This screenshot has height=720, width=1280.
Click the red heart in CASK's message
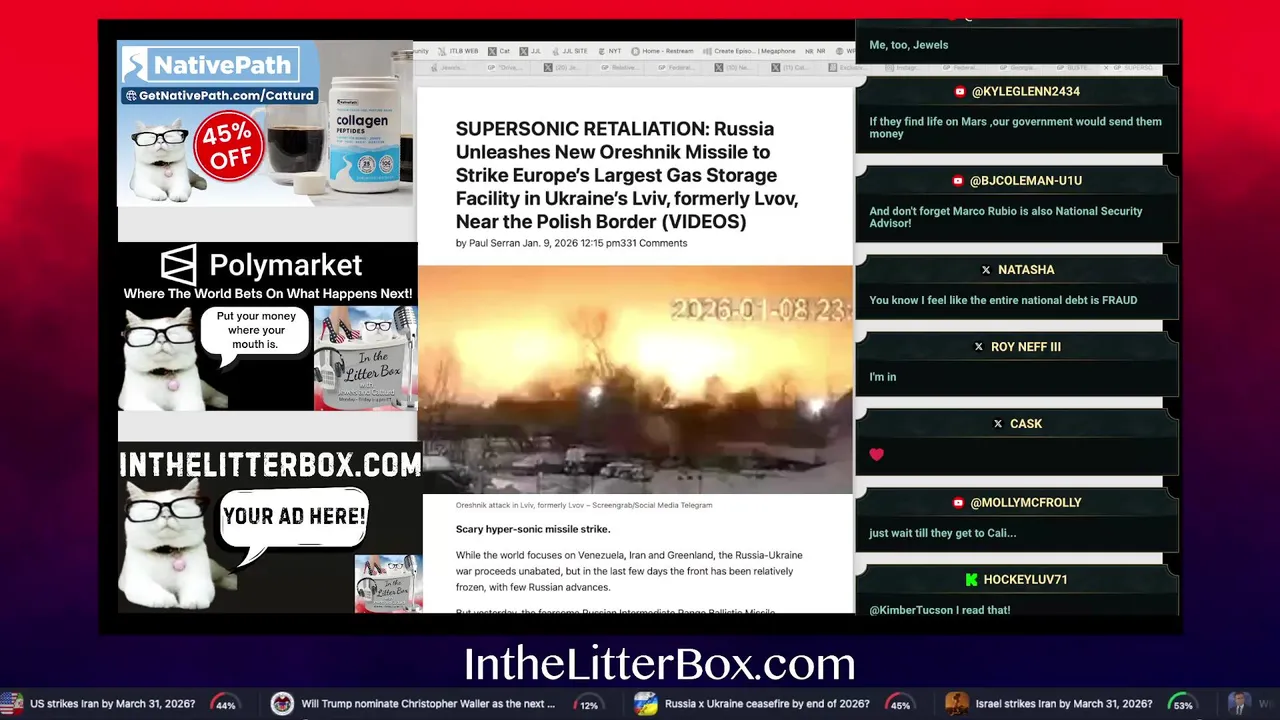click(877, 455)
